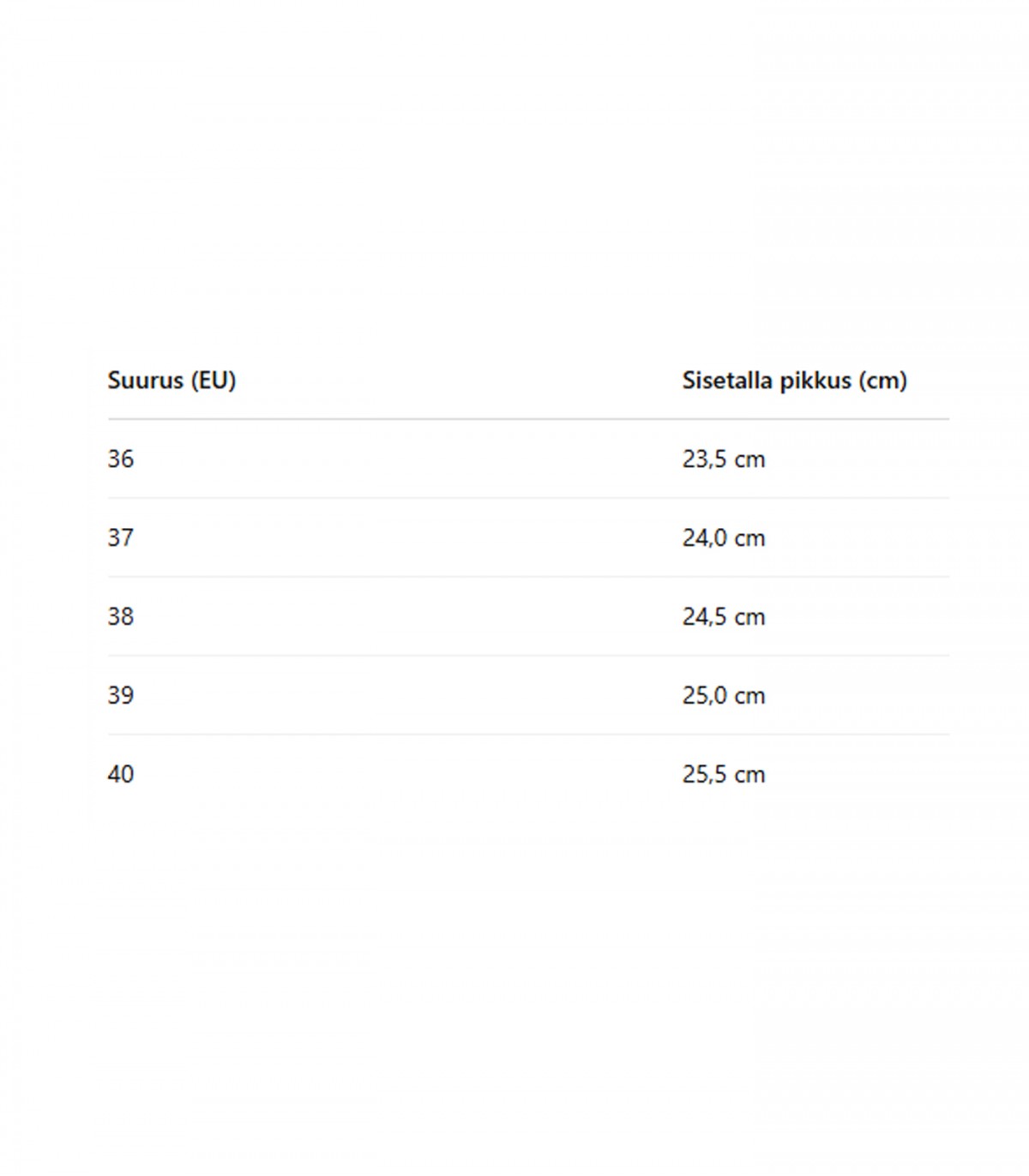Click the cm unit in the 38 row

pyautogui.click(x=749, y=617)
